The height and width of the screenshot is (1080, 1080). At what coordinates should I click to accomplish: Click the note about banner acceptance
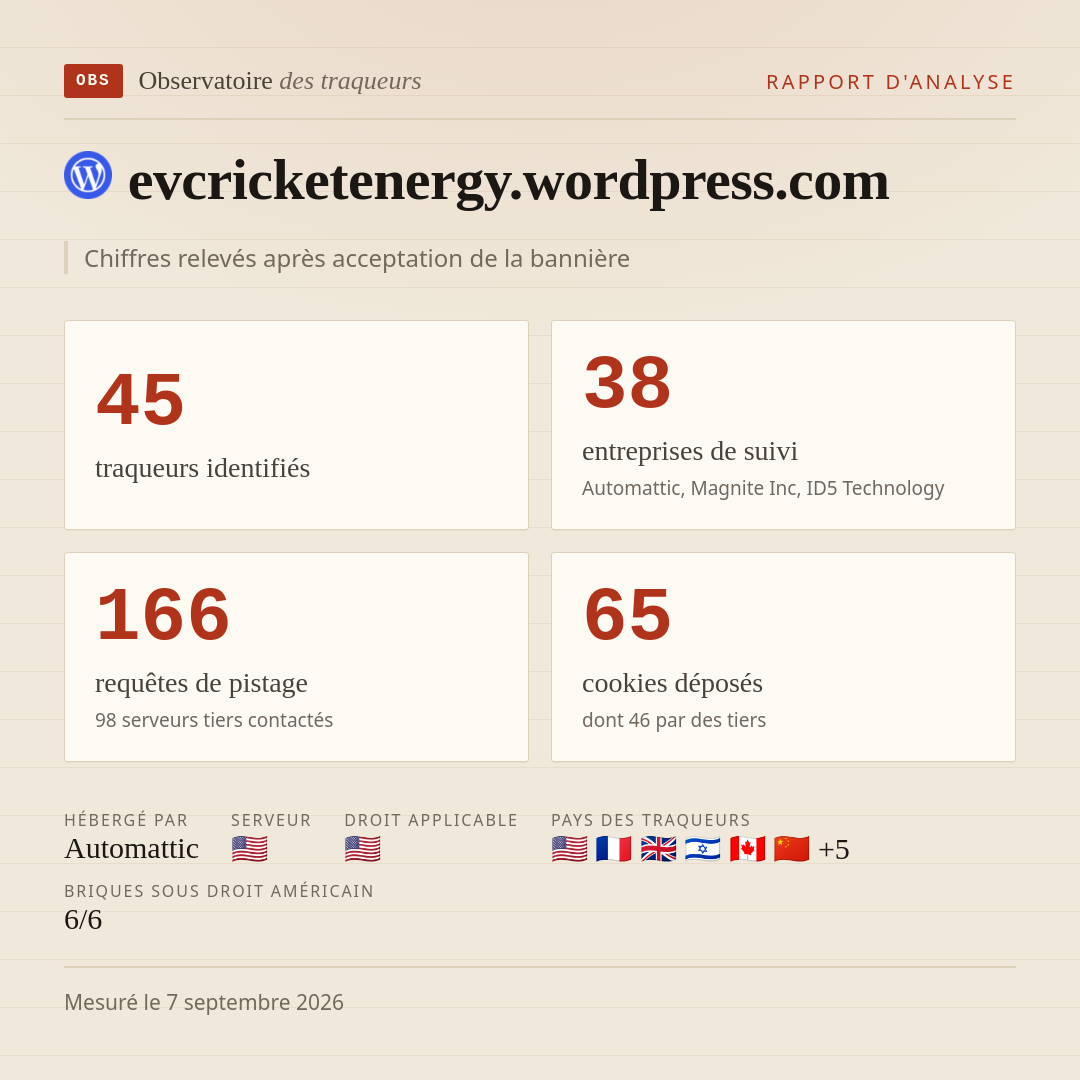coord(357,258)
